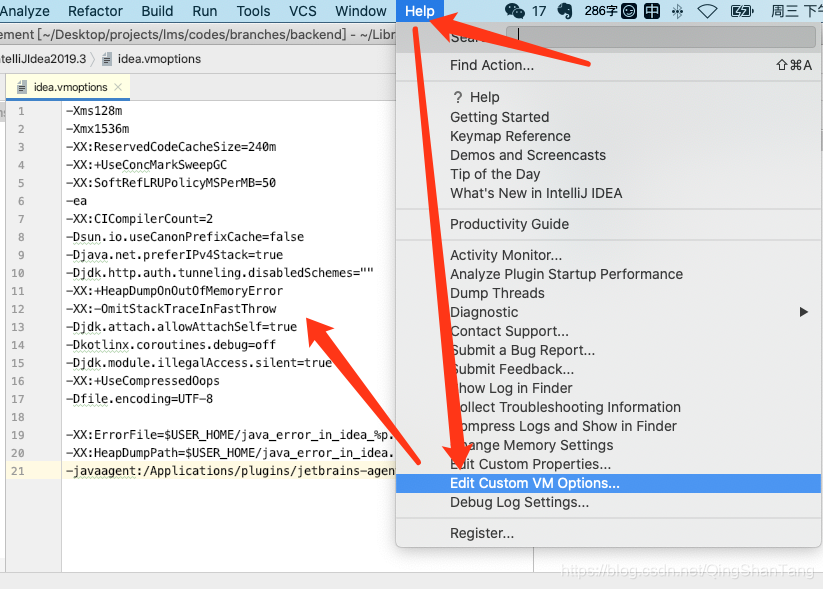The height and width of the screenshot is (589, 823).
Task: Click the -ea line
Action: pyautogui.click(x=77, y=201)
